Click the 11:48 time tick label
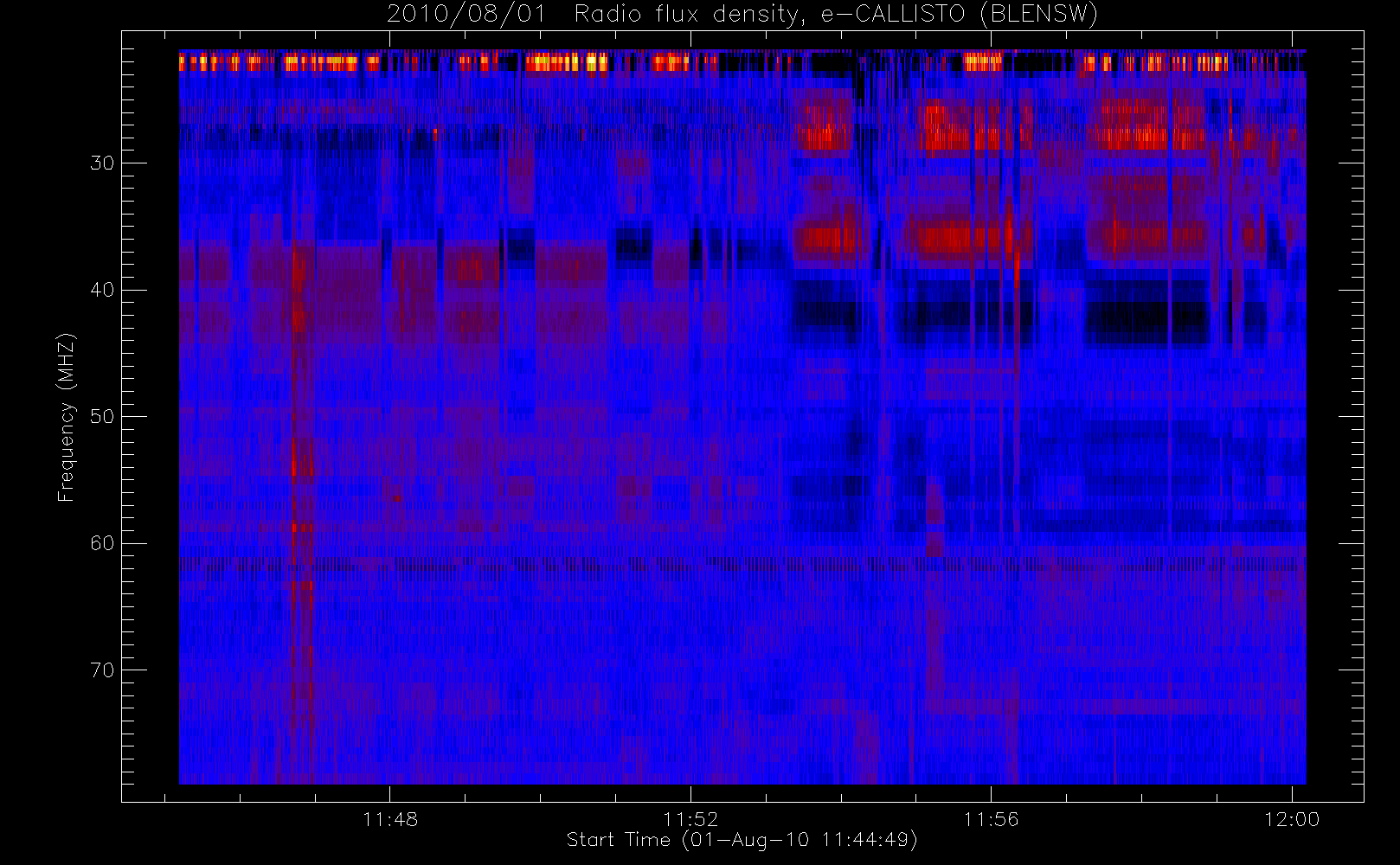This screenshot has width=1400, height=865. coord(390,819)
